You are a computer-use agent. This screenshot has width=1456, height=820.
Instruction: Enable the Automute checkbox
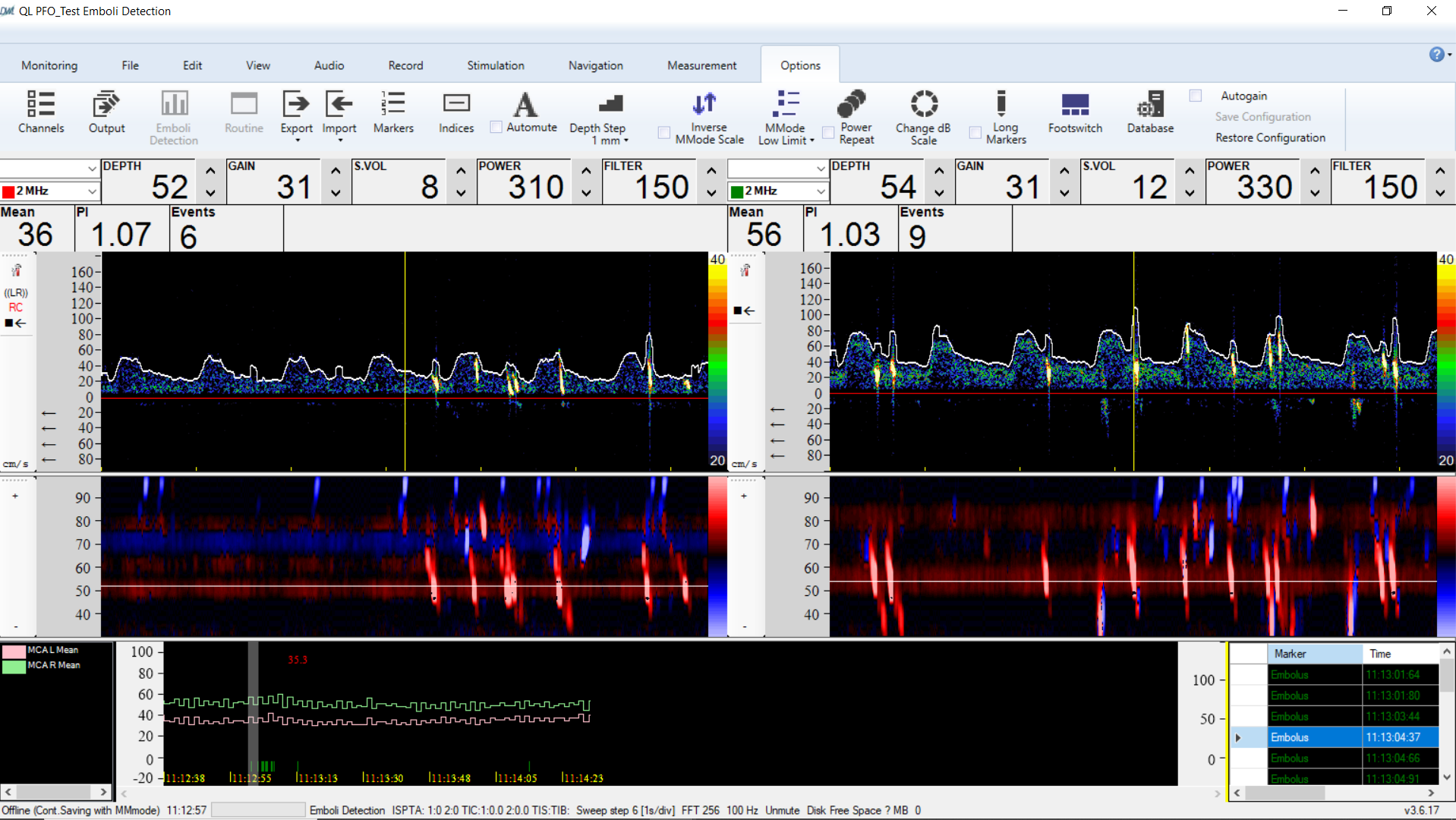coord(496,128)
